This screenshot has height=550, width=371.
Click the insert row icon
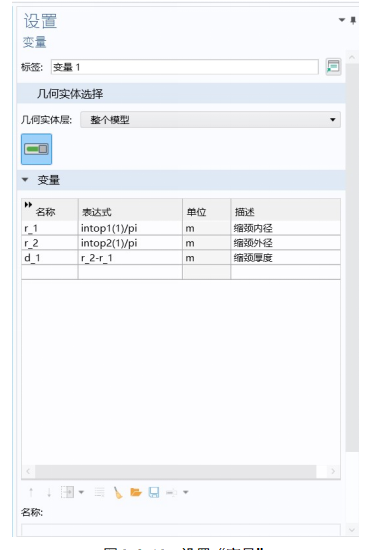coord(67,492)
